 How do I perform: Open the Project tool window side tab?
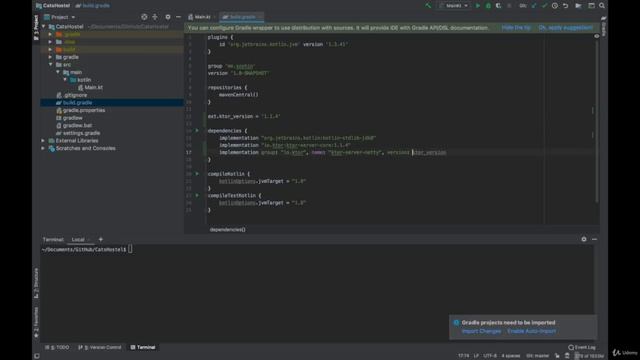tap(36, 27)
